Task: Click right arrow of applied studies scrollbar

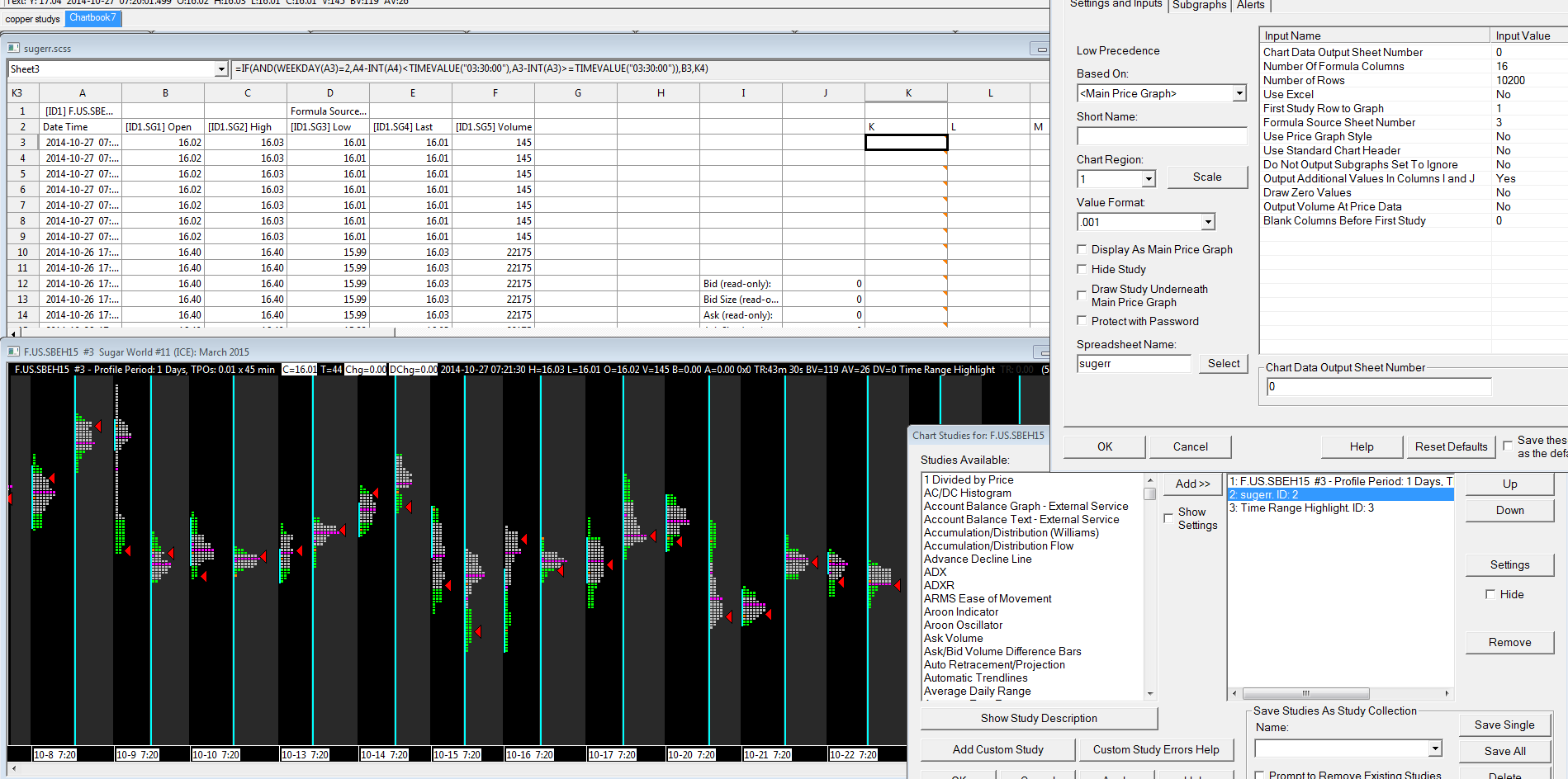Action: point(1447,693)
